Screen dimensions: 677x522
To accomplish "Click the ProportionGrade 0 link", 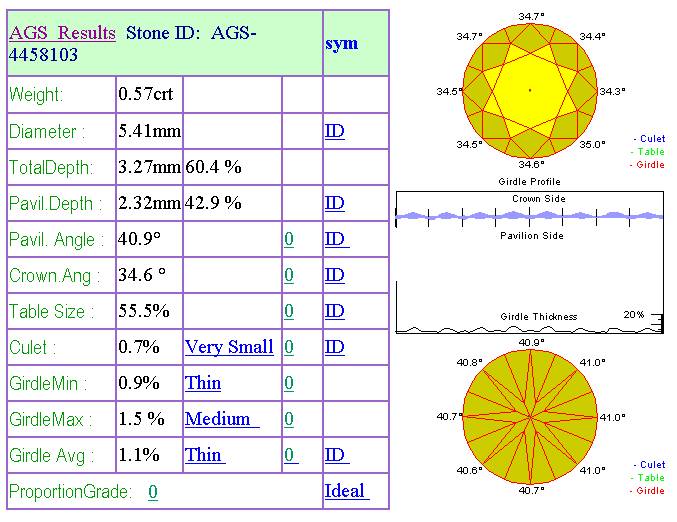I will click(153, 491).
